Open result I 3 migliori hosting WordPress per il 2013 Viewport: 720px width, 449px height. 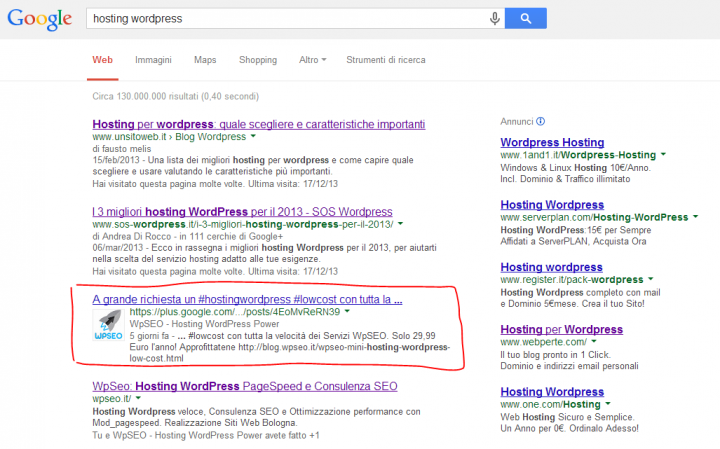[242, 212]
